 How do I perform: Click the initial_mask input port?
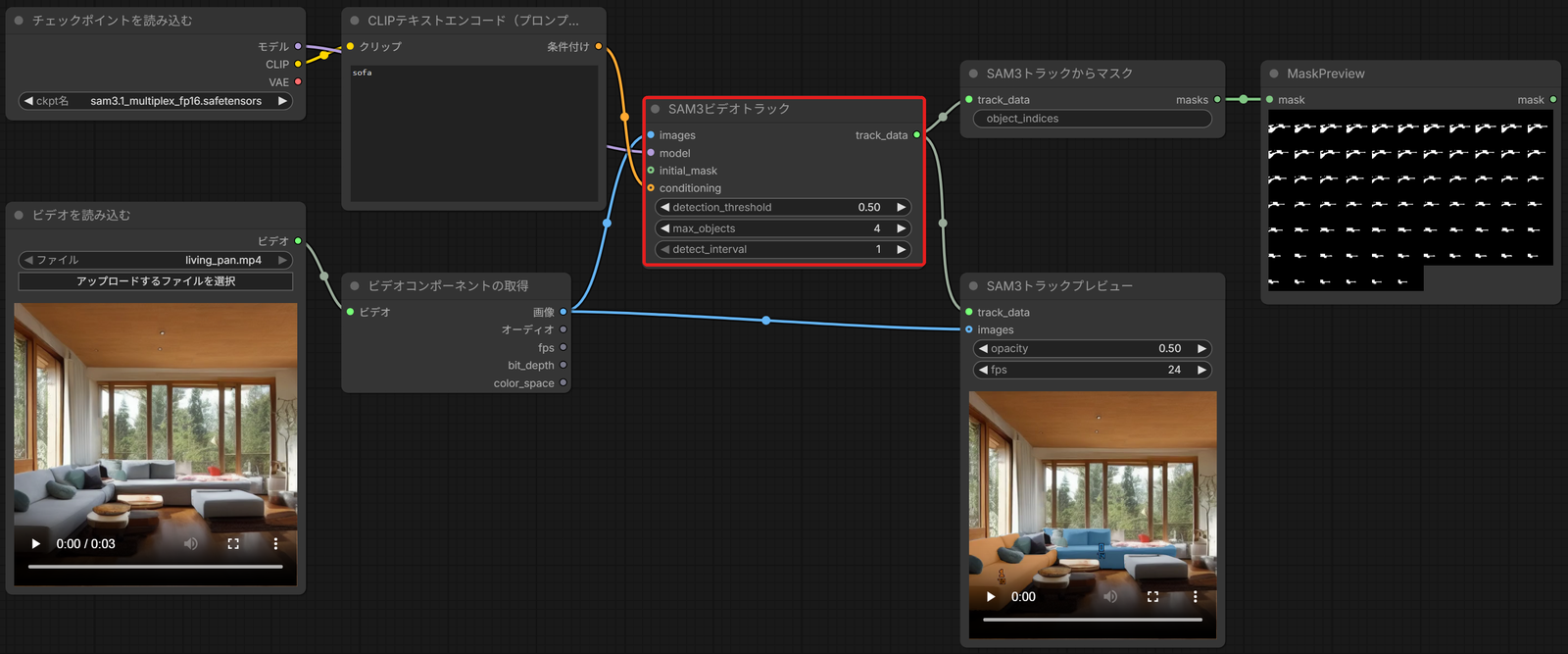651,171
